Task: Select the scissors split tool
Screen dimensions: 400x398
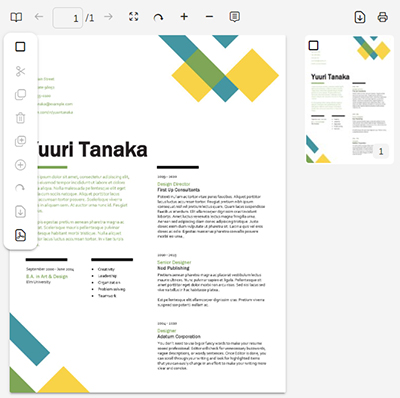Action: coord(20,71)
